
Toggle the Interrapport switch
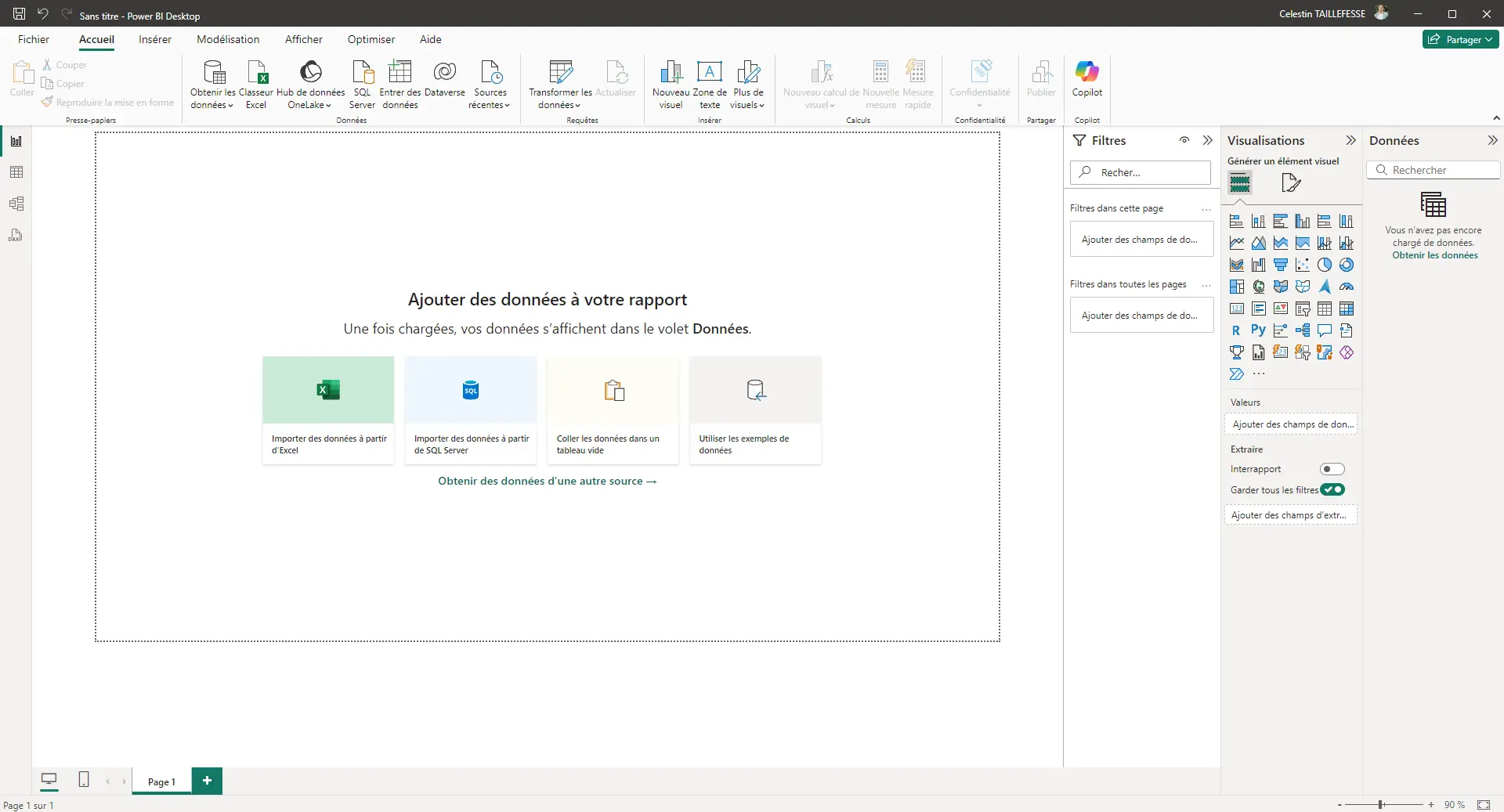pos(1332,469)
